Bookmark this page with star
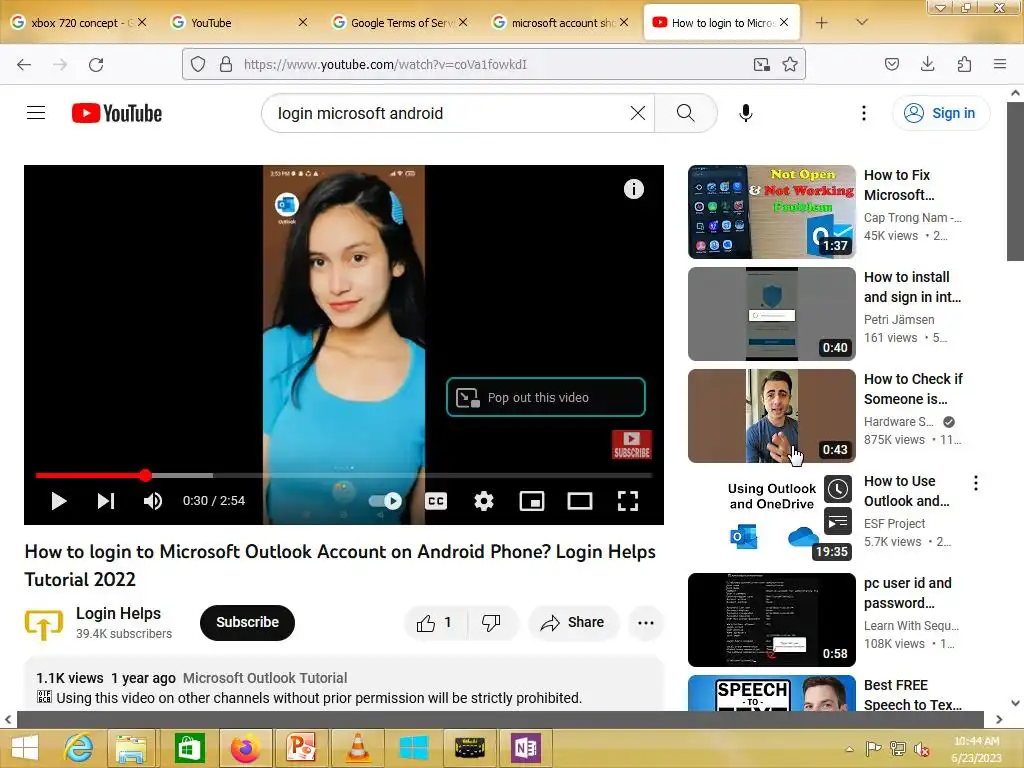The width and height of the screenshot is (1024, 768). (x=790, y=65)
